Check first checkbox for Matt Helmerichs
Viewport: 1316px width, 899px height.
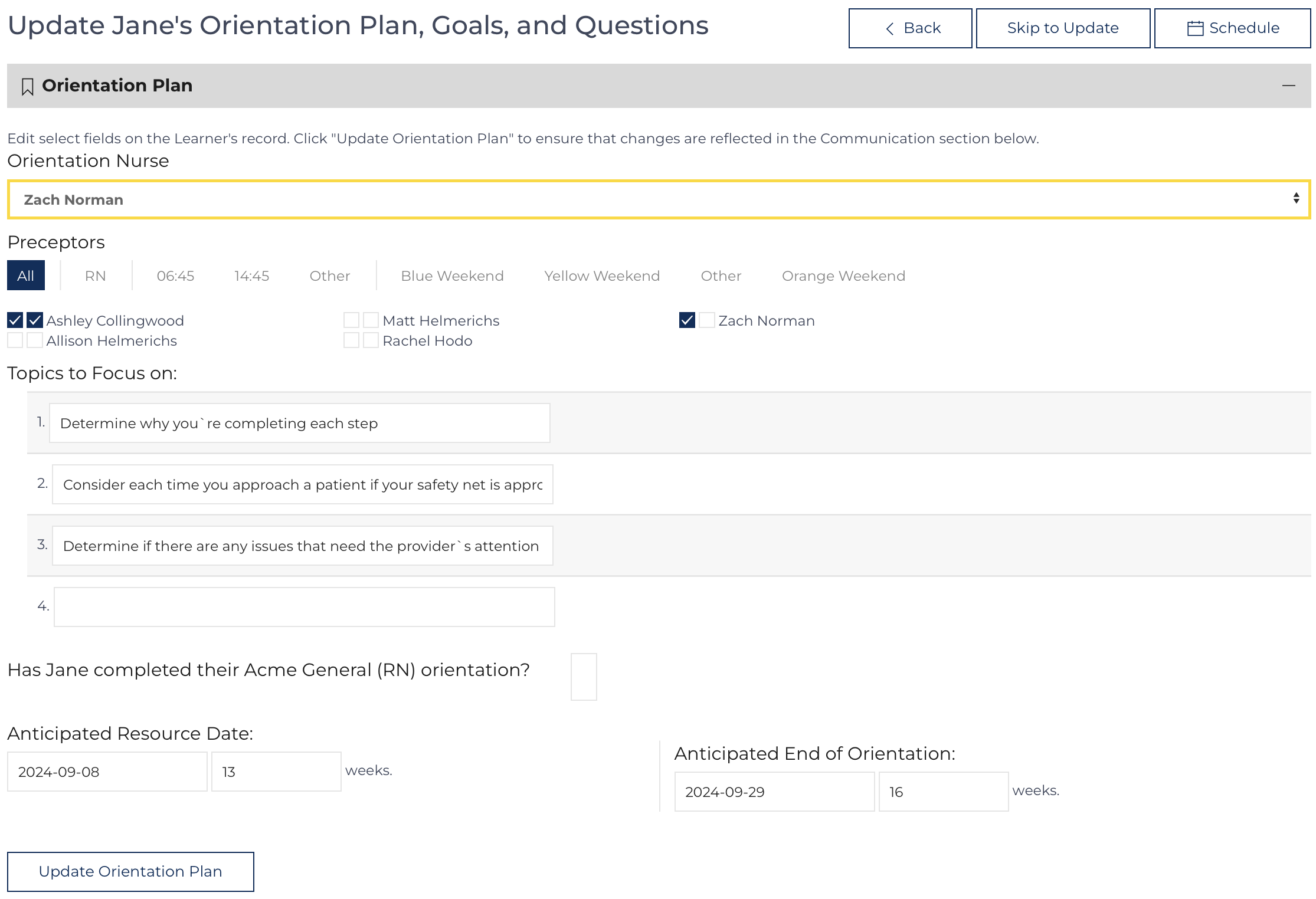(x=352, y=320)
